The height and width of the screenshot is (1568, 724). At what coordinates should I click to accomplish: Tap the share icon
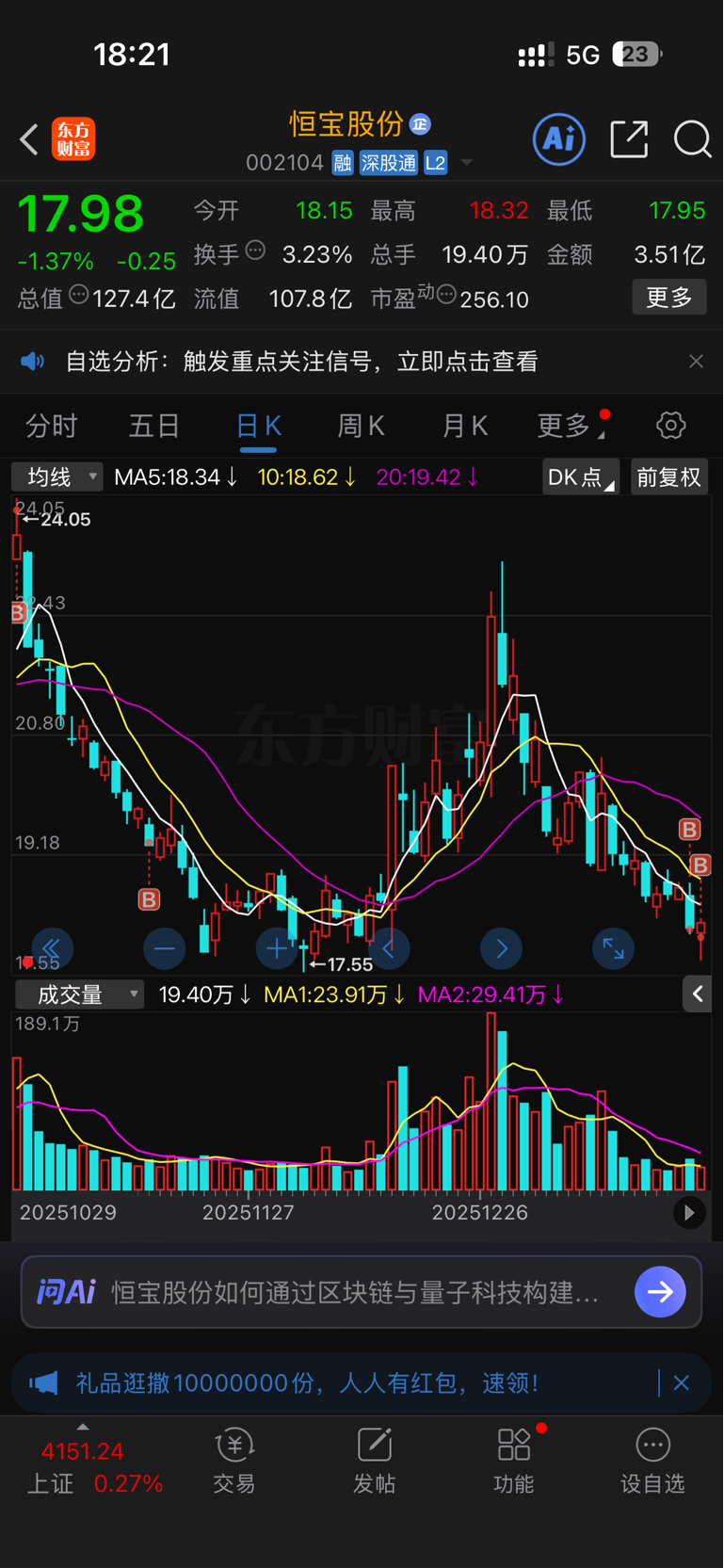(x=629, y=139)
